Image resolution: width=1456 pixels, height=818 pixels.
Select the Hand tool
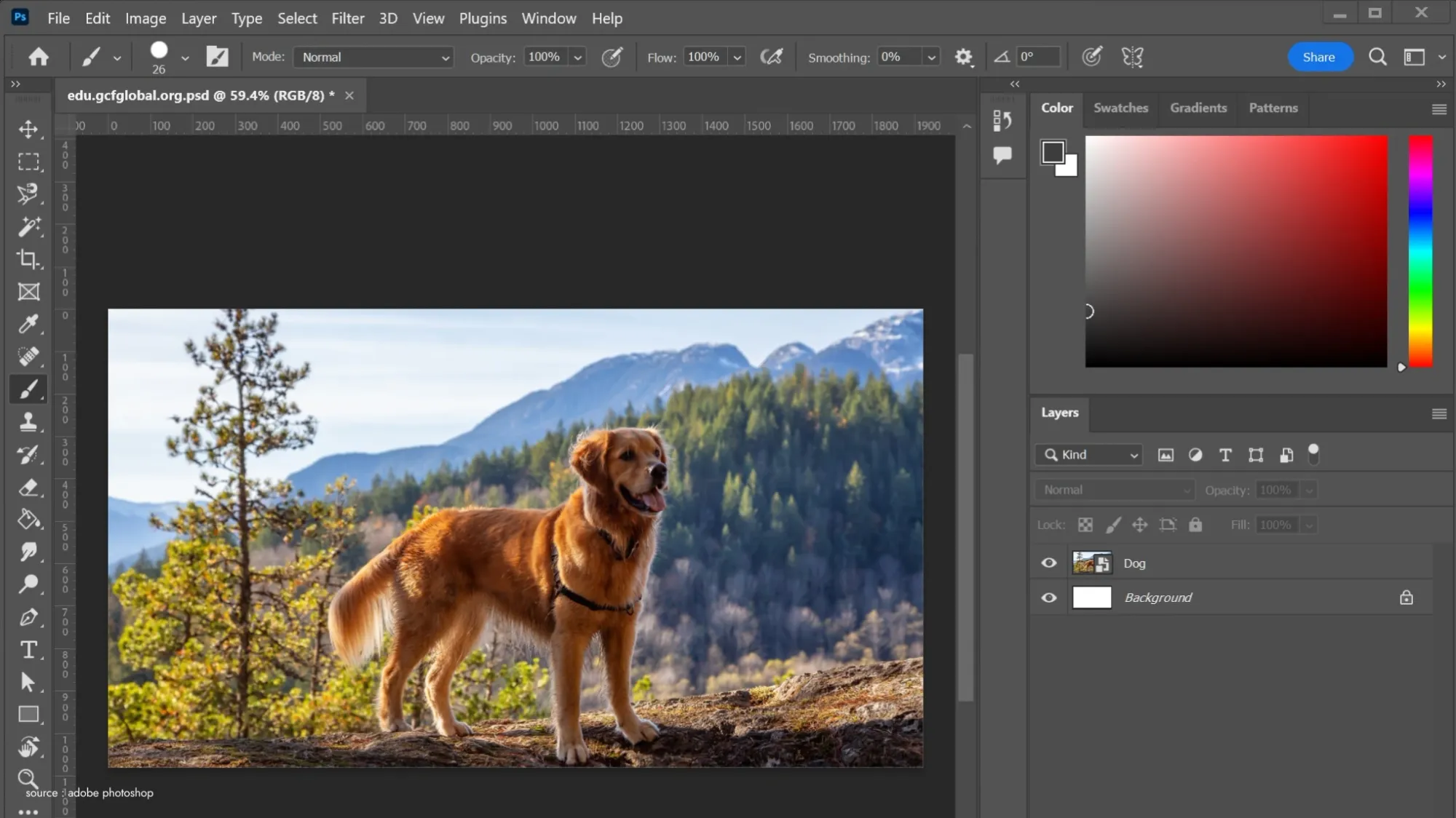28,747
